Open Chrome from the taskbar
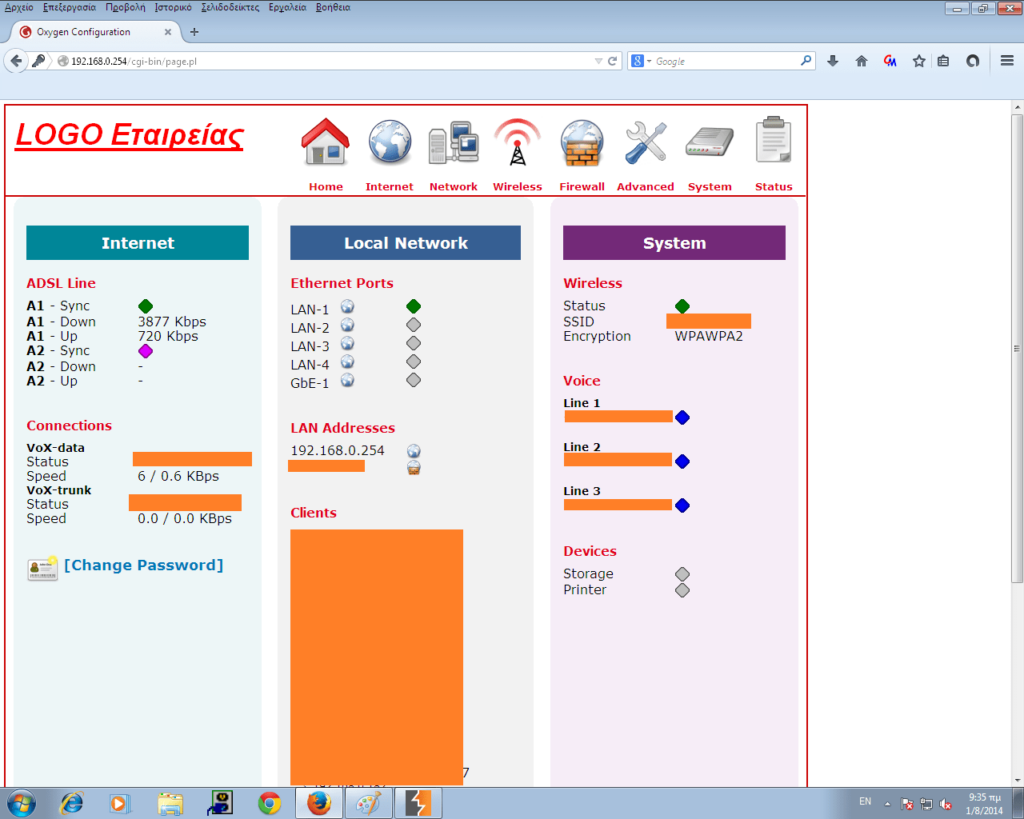The image size is (1024, 819). click(x=269, y=803)
